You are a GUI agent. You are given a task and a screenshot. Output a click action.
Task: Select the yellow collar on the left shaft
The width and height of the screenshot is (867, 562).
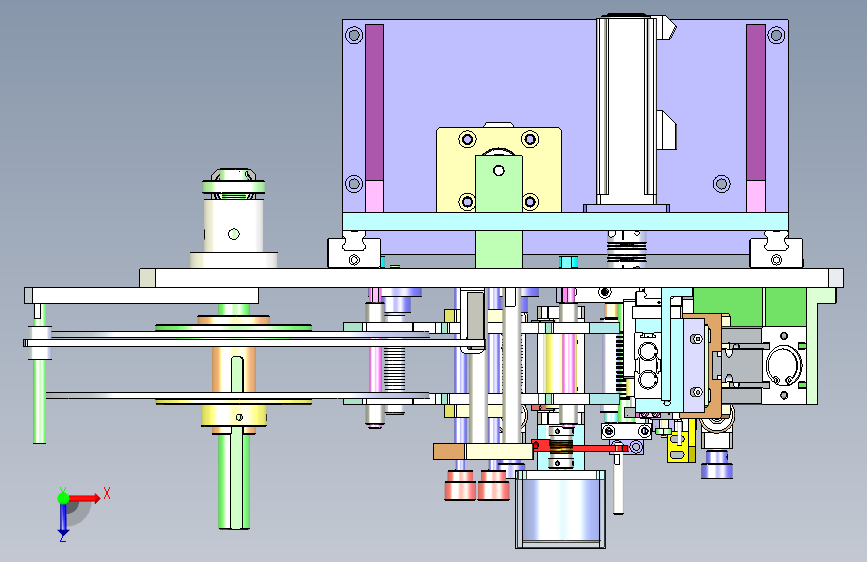coord(233,416)
